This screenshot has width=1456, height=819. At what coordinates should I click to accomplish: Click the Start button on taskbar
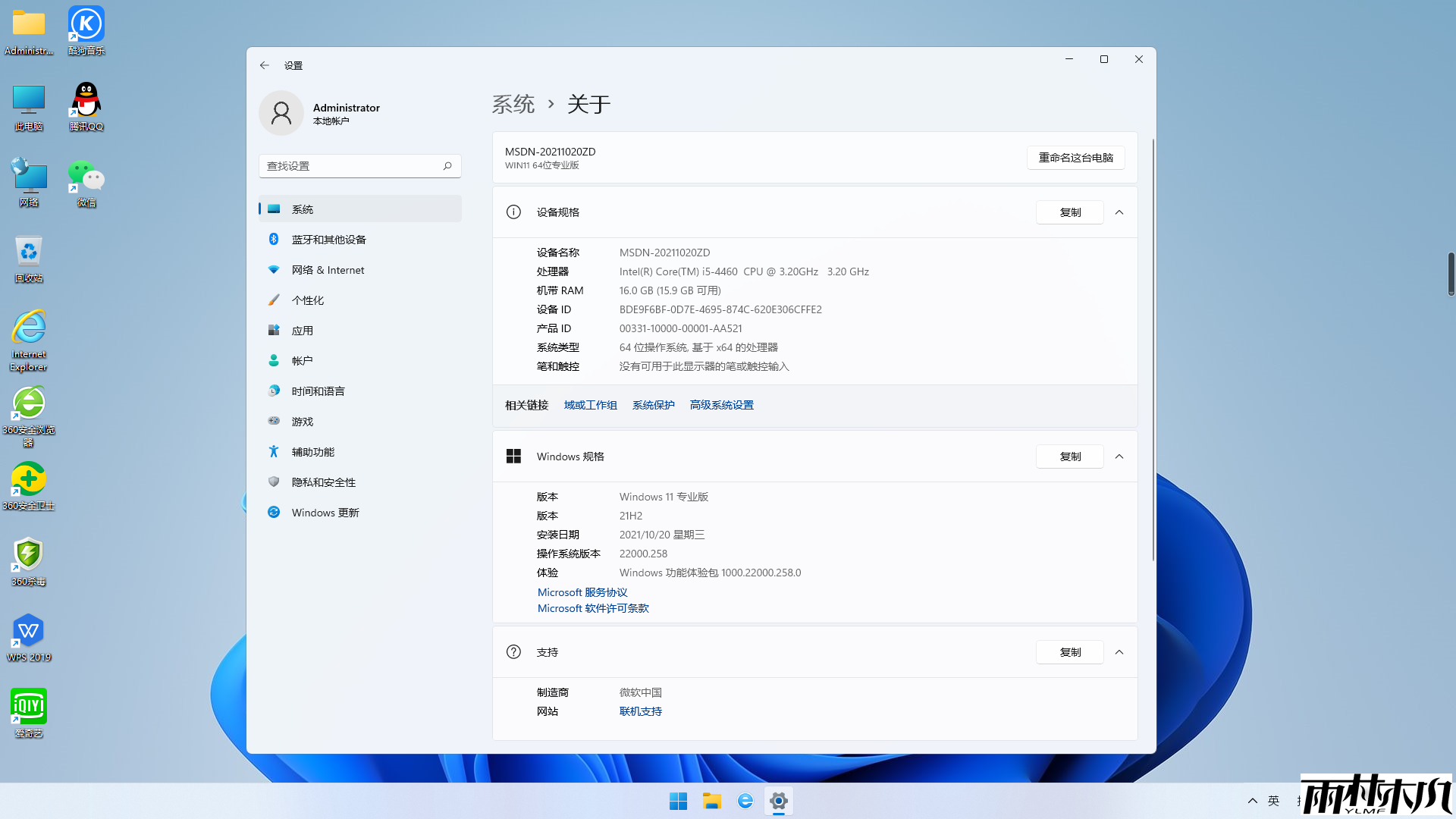tap(677, 800)
